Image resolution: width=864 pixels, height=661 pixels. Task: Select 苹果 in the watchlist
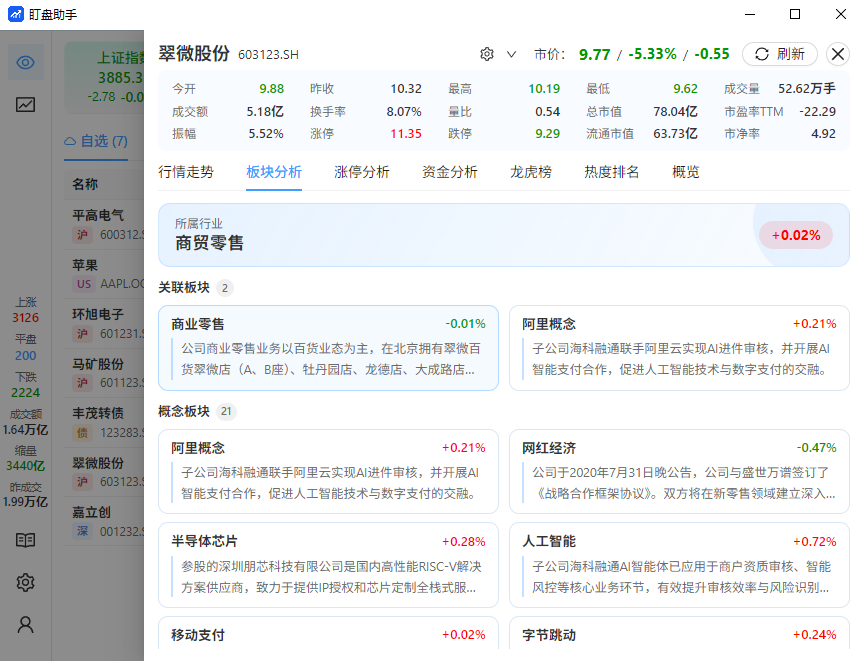tap(104, 274)
